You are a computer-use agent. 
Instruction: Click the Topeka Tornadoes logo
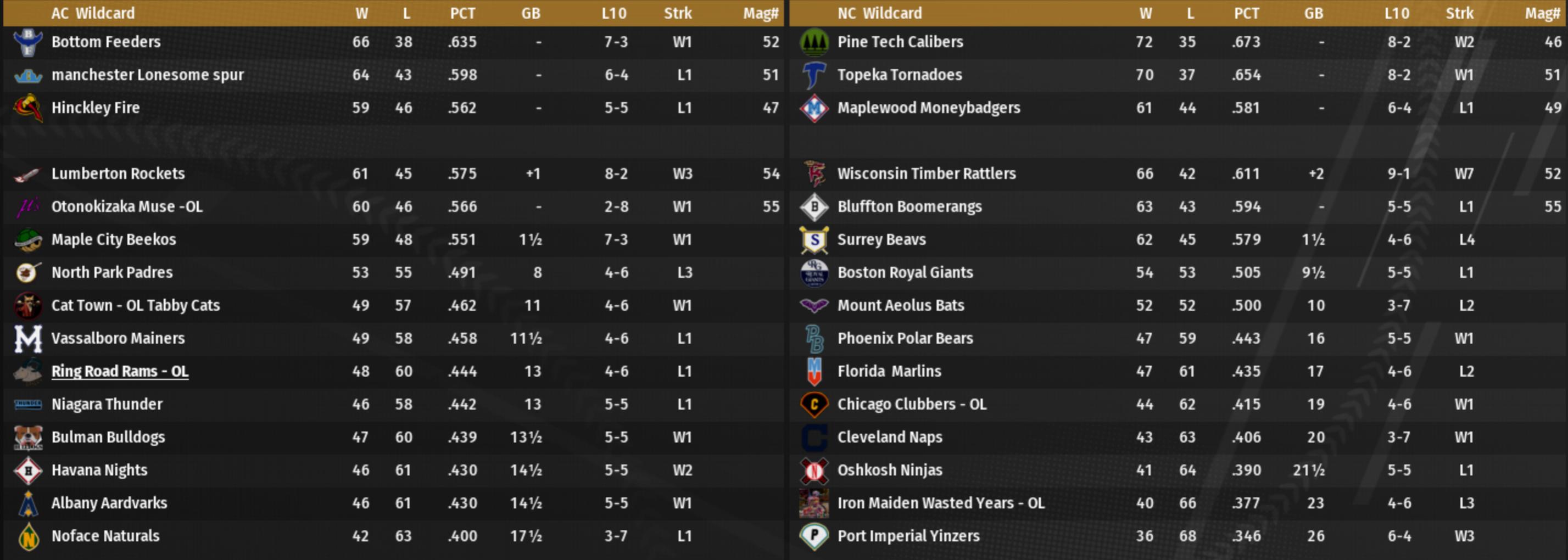pos(814,75)
